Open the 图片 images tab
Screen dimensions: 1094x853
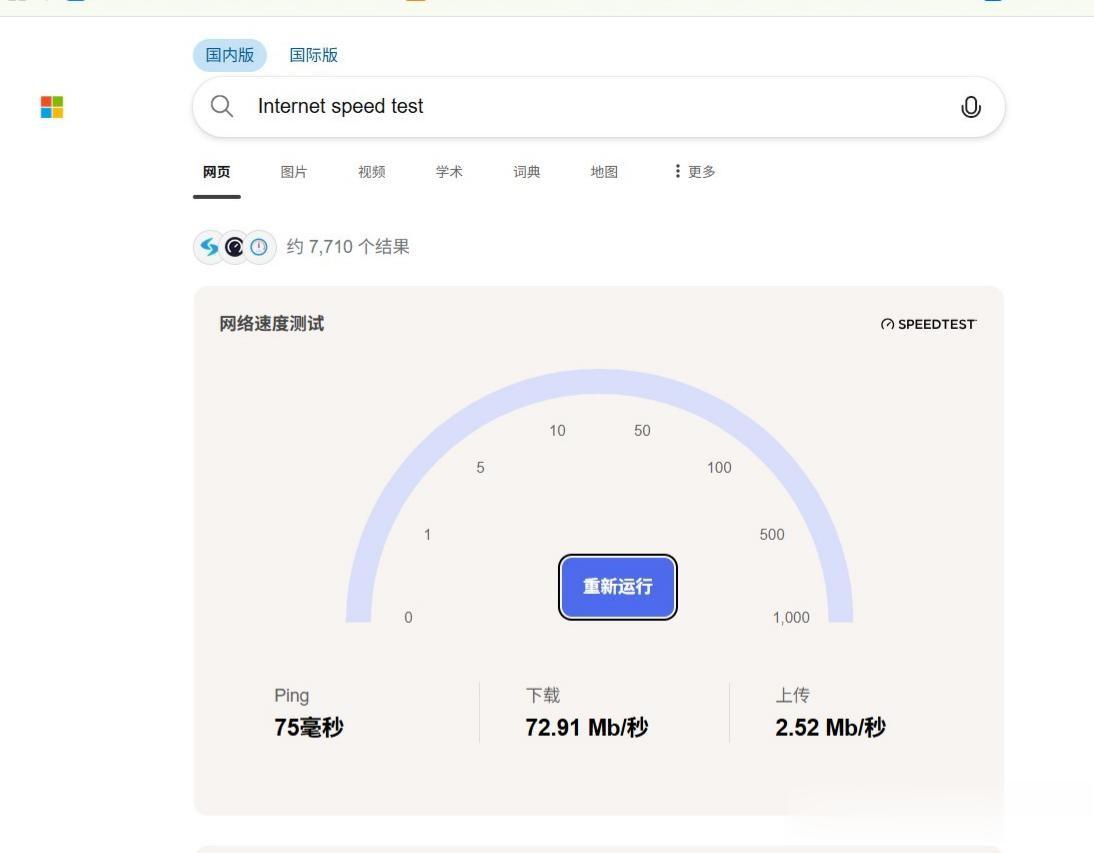(x=294, y=172)
